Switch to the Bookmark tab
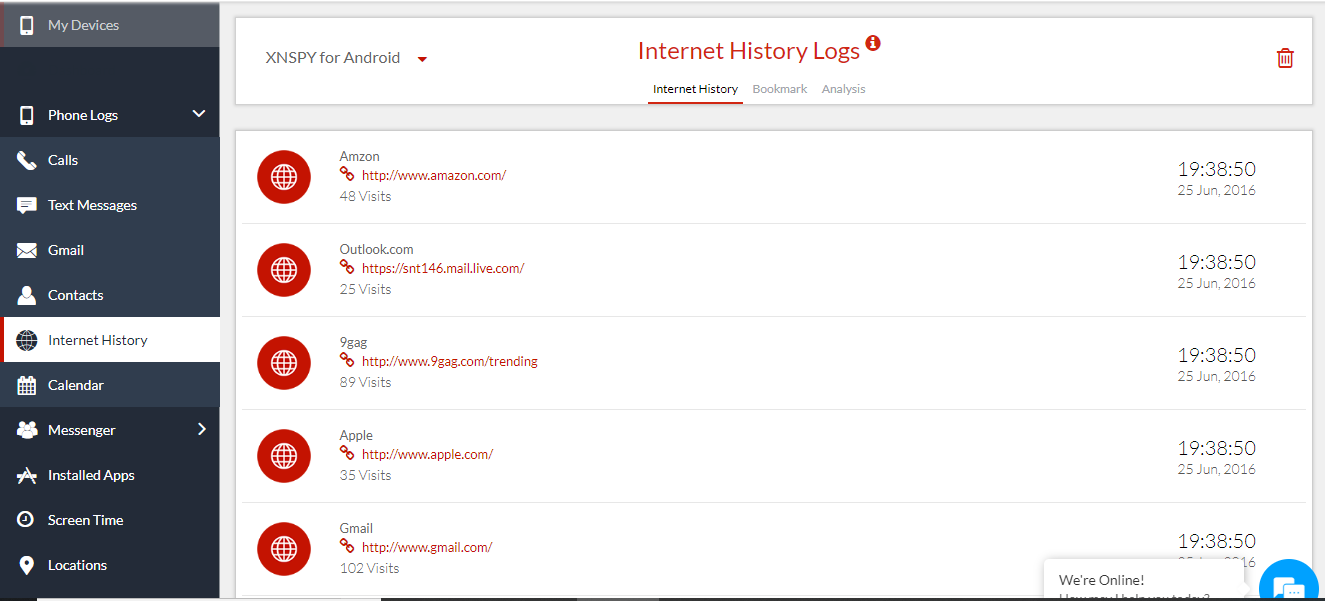The width and height of the screenshot is (1325, 601). [780, 89]
